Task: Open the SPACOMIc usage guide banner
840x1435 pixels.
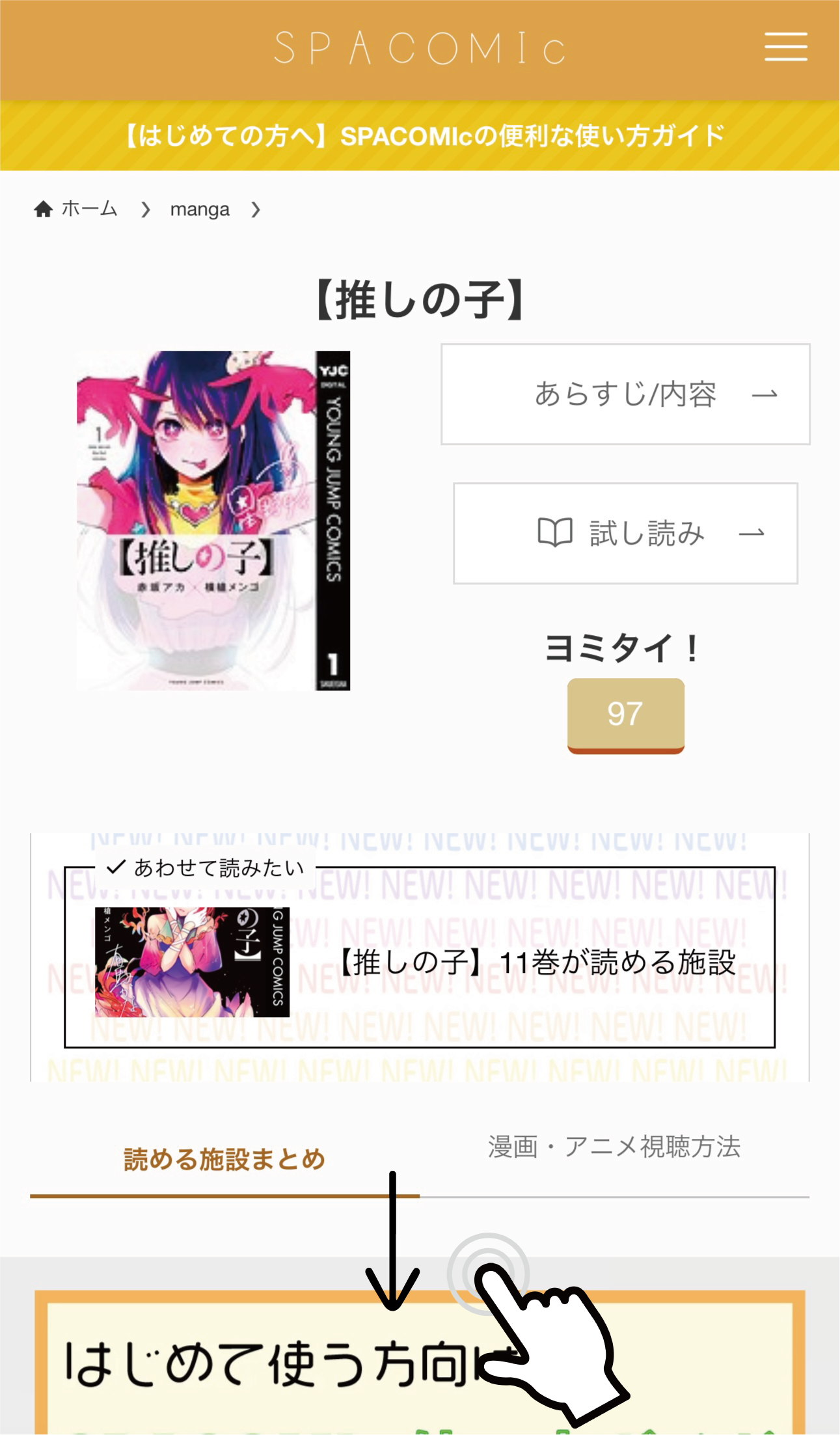Action: click(x=420, y=136)
